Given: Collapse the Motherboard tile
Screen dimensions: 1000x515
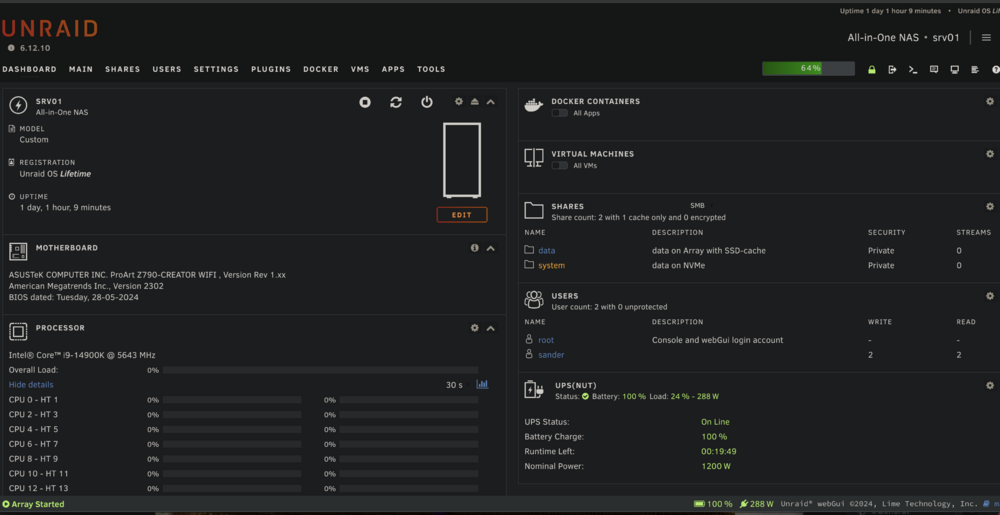Looking at the screenshot, I should point(490,248).
